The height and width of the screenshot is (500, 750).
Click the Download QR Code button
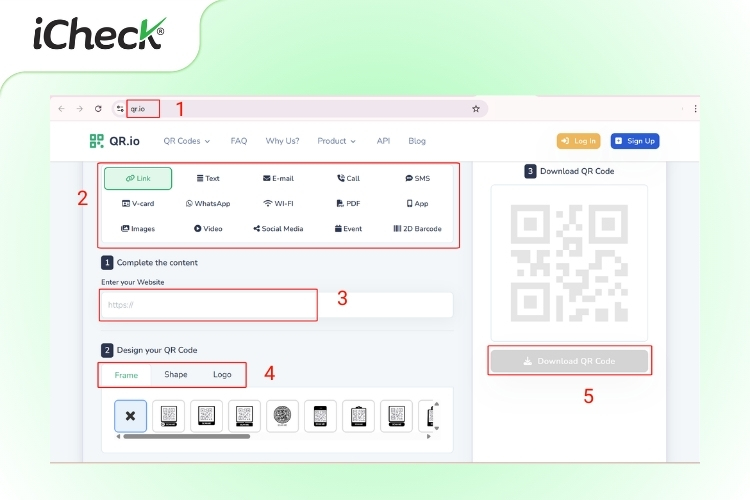569,361
